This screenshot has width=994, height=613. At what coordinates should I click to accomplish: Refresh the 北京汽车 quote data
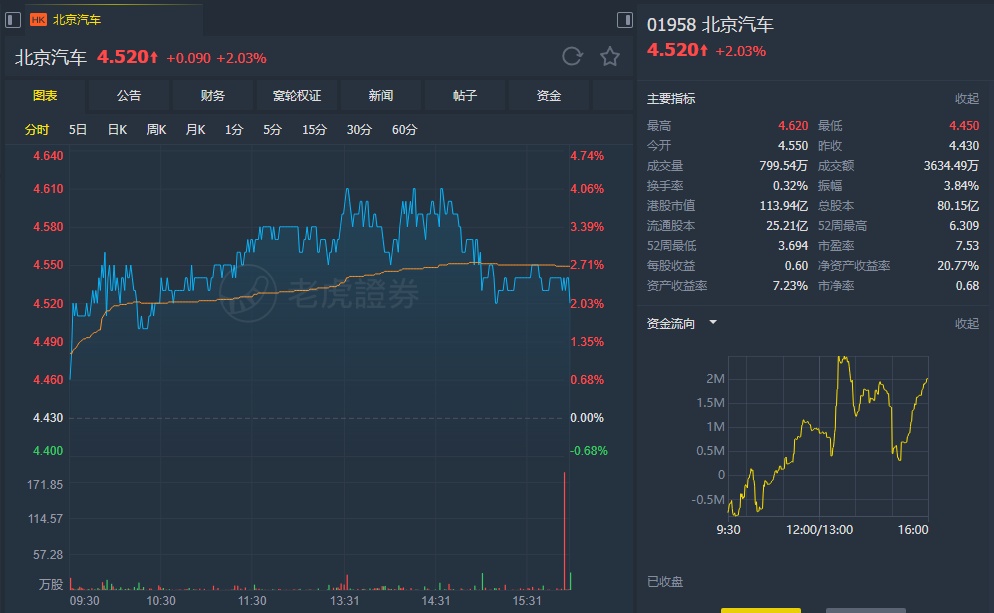[572, 57]
